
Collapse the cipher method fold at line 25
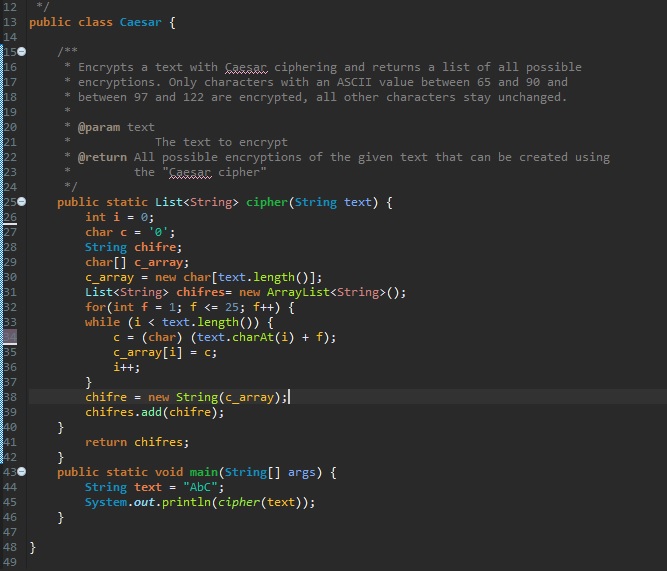[21, 202]
